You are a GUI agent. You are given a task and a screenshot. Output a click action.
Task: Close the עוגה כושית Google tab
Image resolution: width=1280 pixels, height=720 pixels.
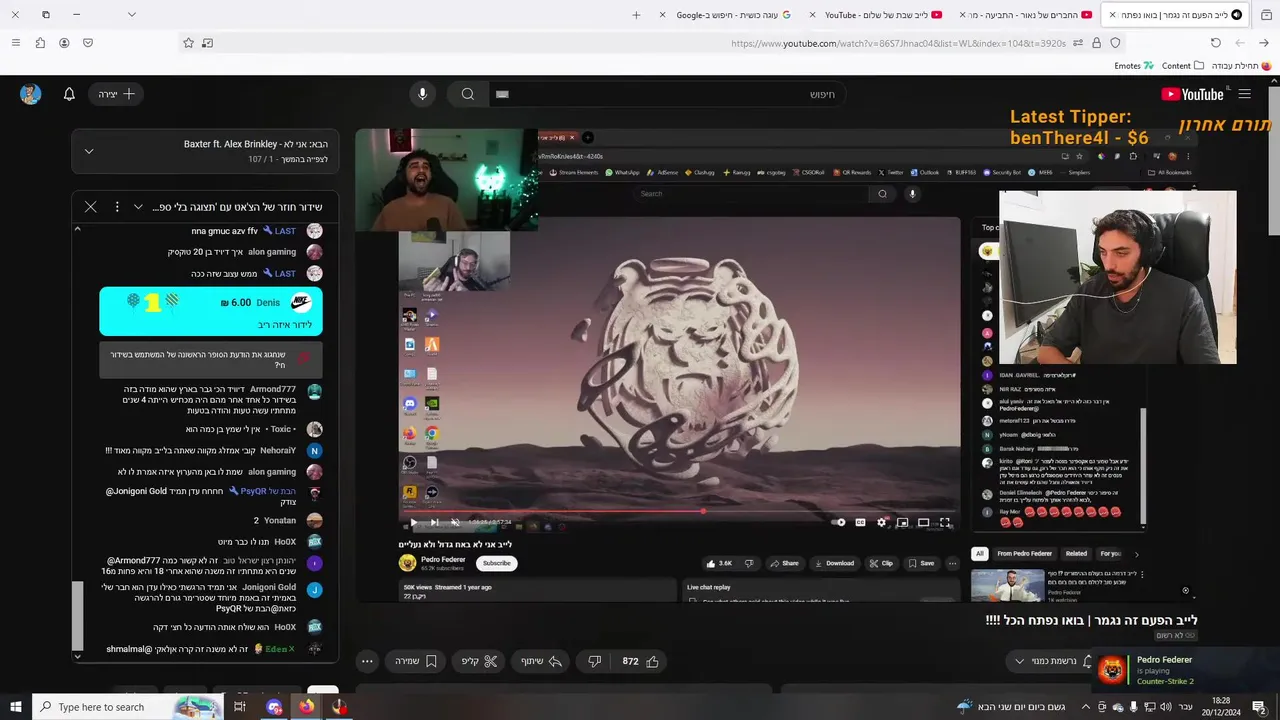pos(662,15)
